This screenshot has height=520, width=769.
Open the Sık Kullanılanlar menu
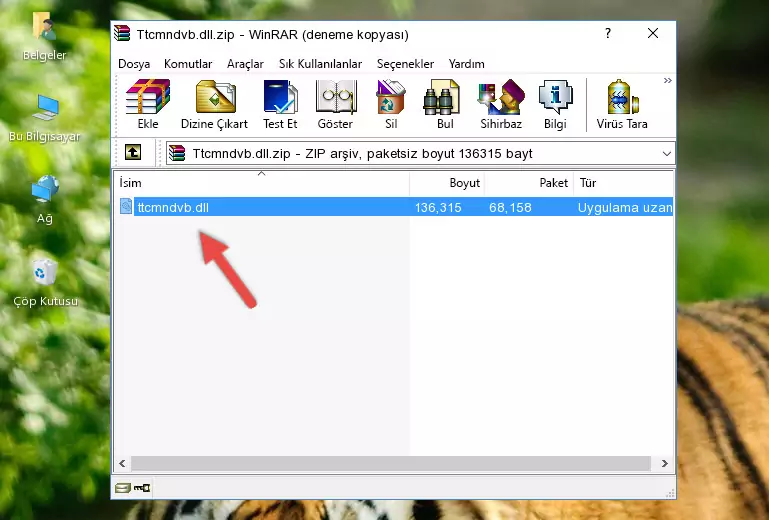click(x=320, y=64)
